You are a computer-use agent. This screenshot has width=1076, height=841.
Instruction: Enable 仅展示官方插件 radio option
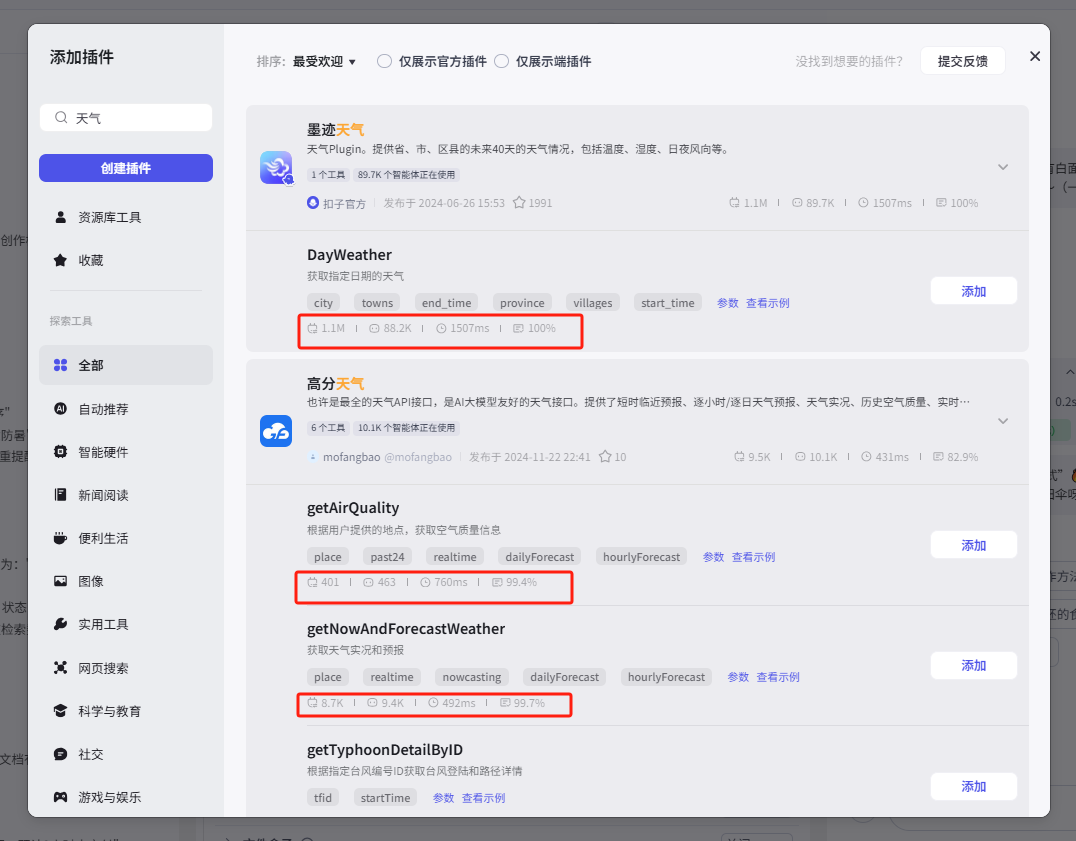pos(384,61)
